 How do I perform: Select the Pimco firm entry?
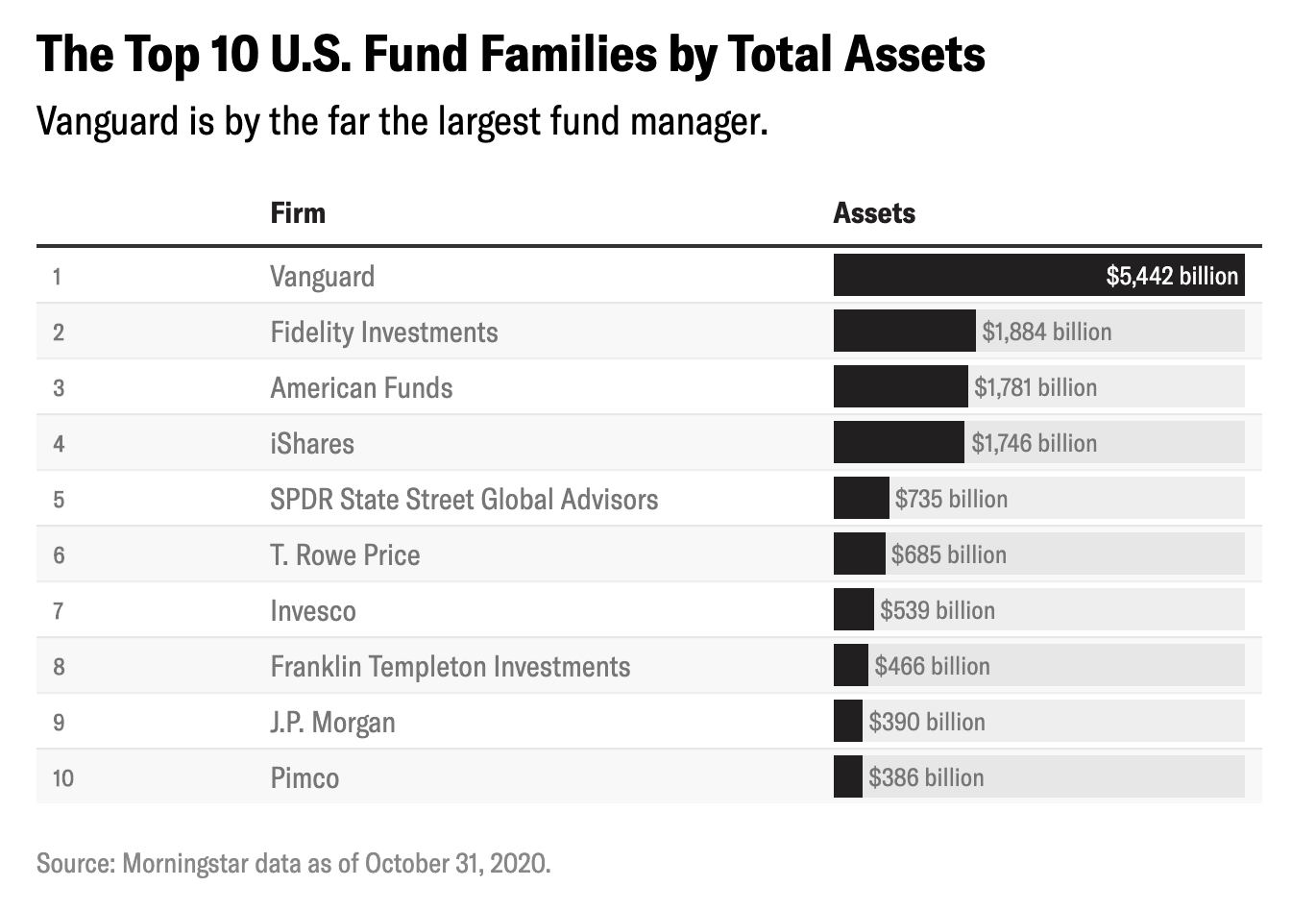coord(305,778)
